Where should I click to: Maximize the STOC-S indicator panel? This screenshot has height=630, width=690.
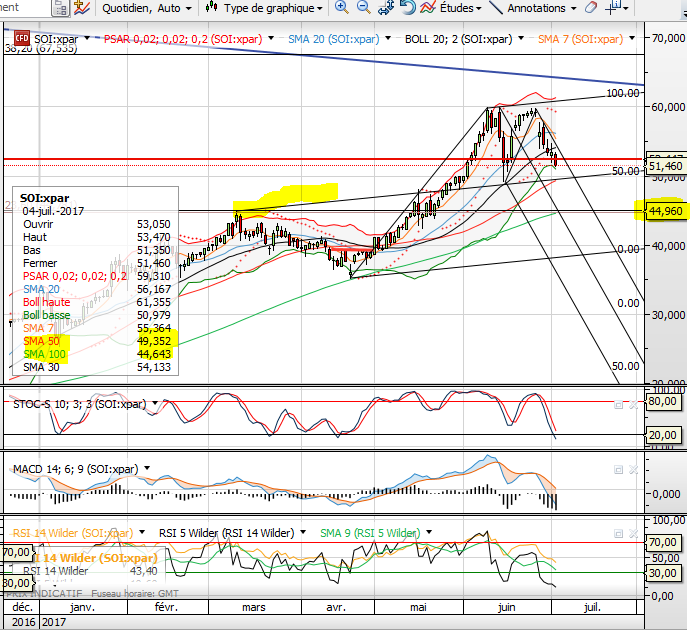coord(618,405)
